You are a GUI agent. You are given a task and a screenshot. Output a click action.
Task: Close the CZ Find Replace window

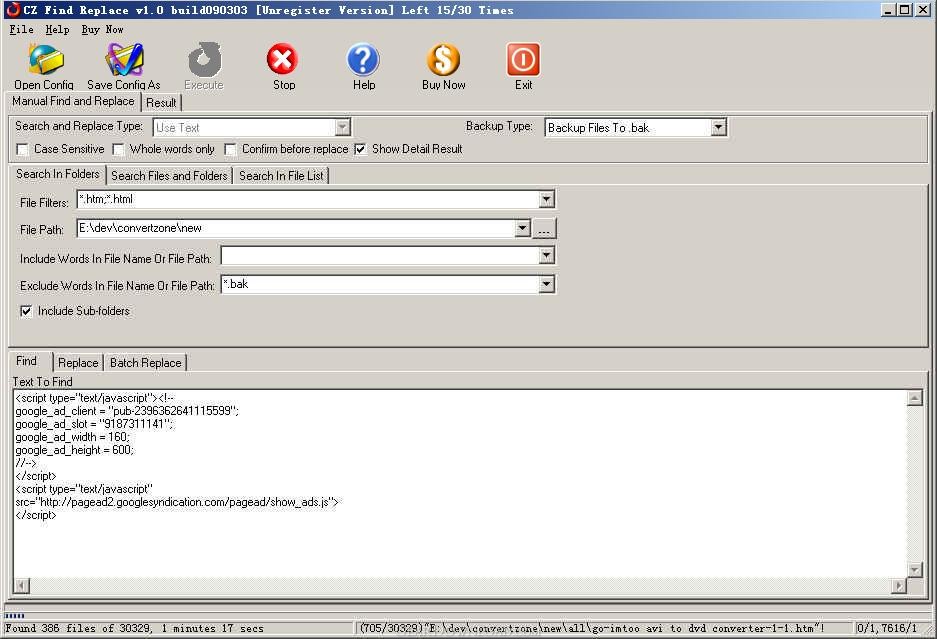tap(922, 10)
